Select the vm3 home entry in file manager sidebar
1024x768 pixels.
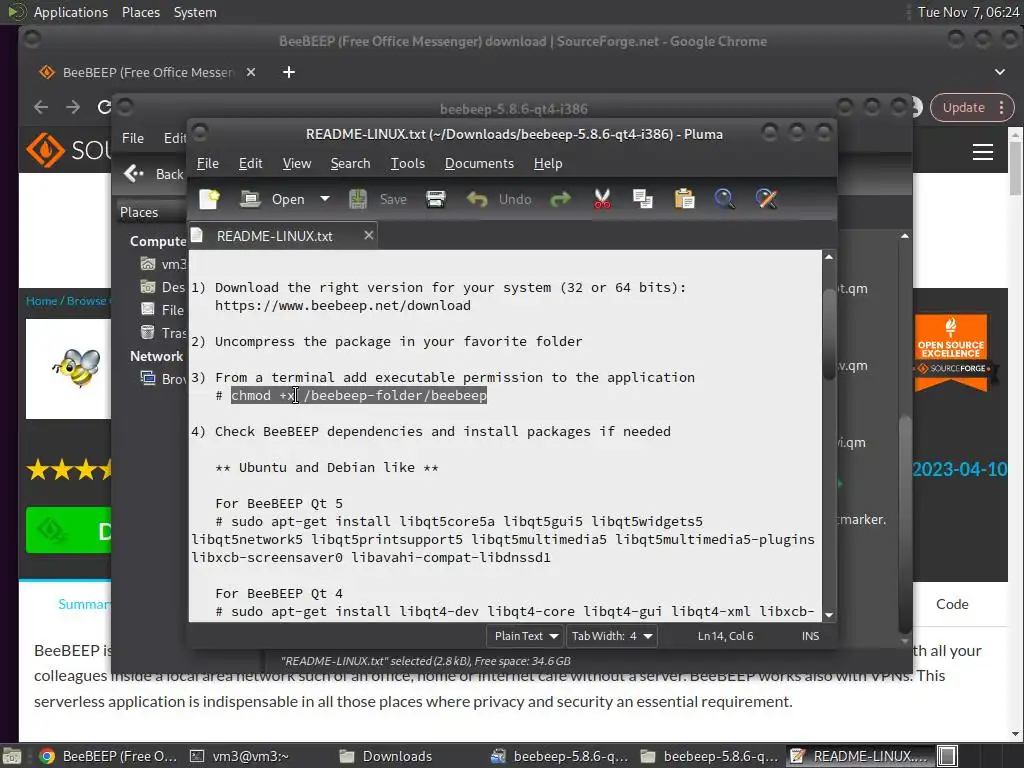click(x=164, y=264)
